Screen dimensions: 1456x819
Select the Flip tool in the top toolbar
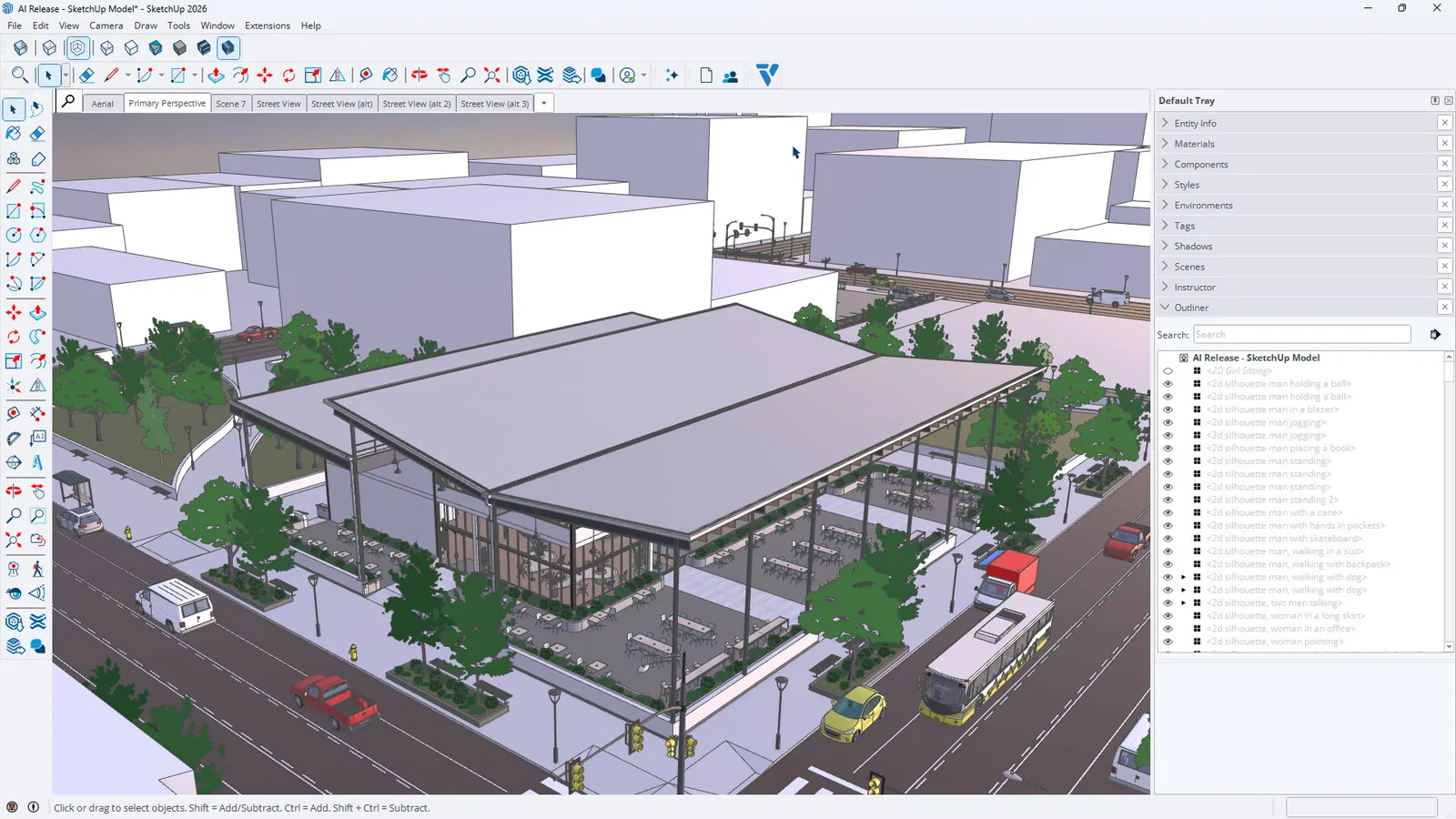[338, 76]
